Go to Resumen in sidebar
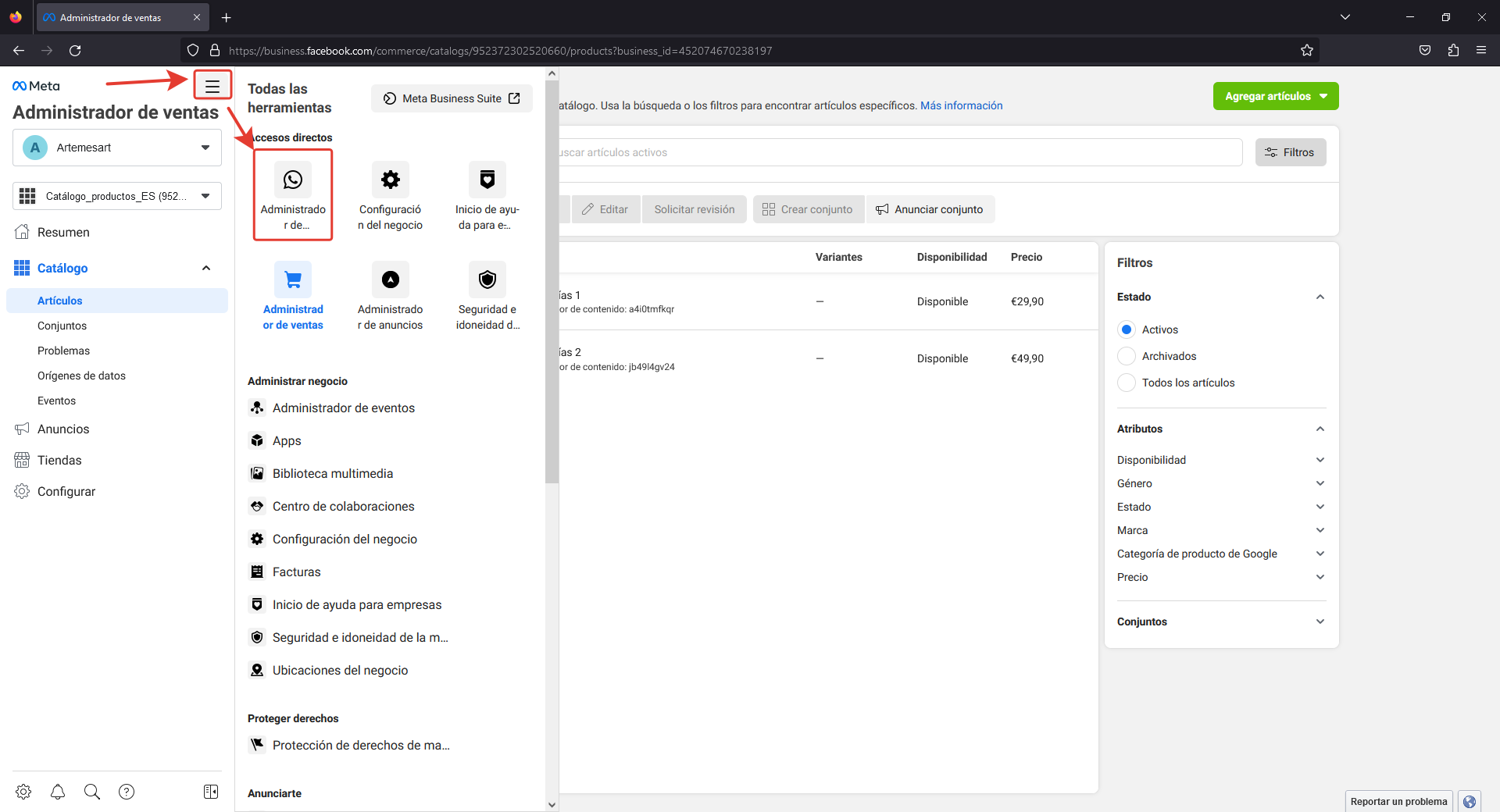The height and width of the screenshot is (812, 1500). pyautogui.click(x=63, y=232)
